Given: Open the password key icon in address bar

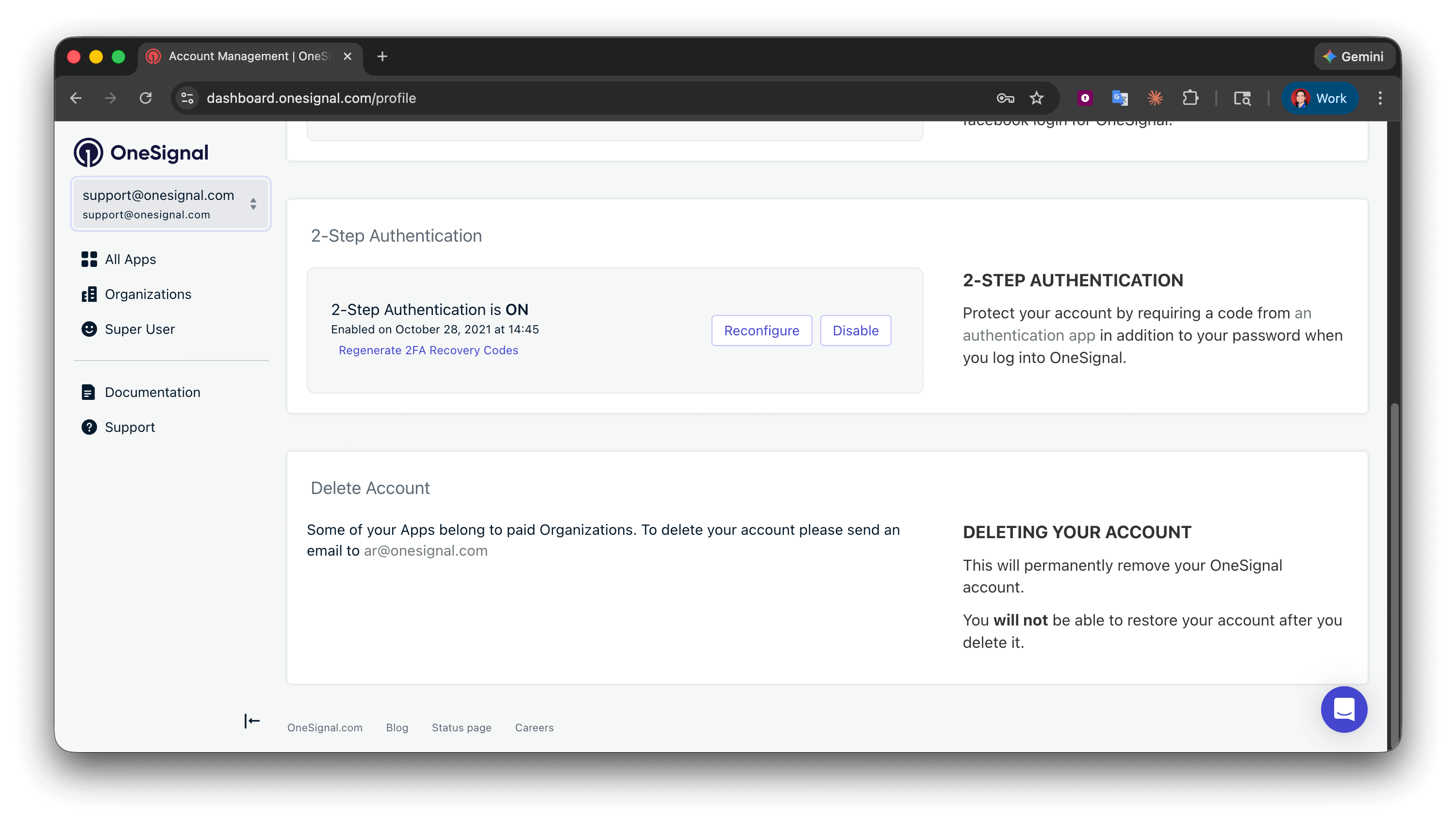Looking at the screenshot, I should [1005, 98].
